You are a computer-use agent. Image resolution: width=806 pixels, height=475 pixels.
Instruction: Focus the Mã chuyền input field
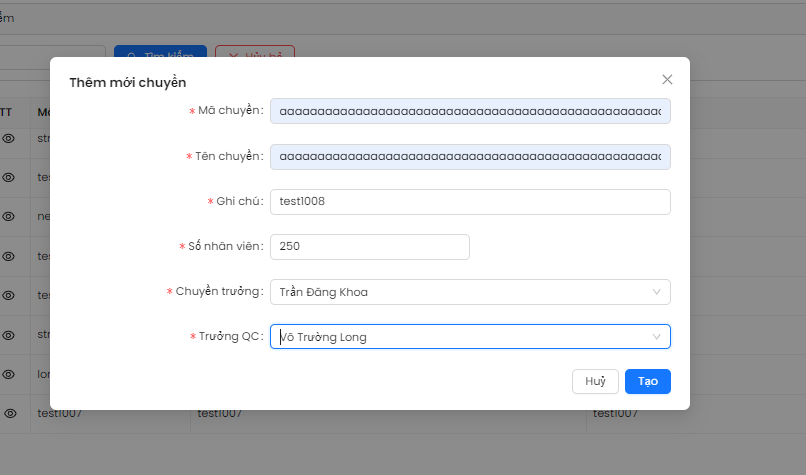click(469, 111)
